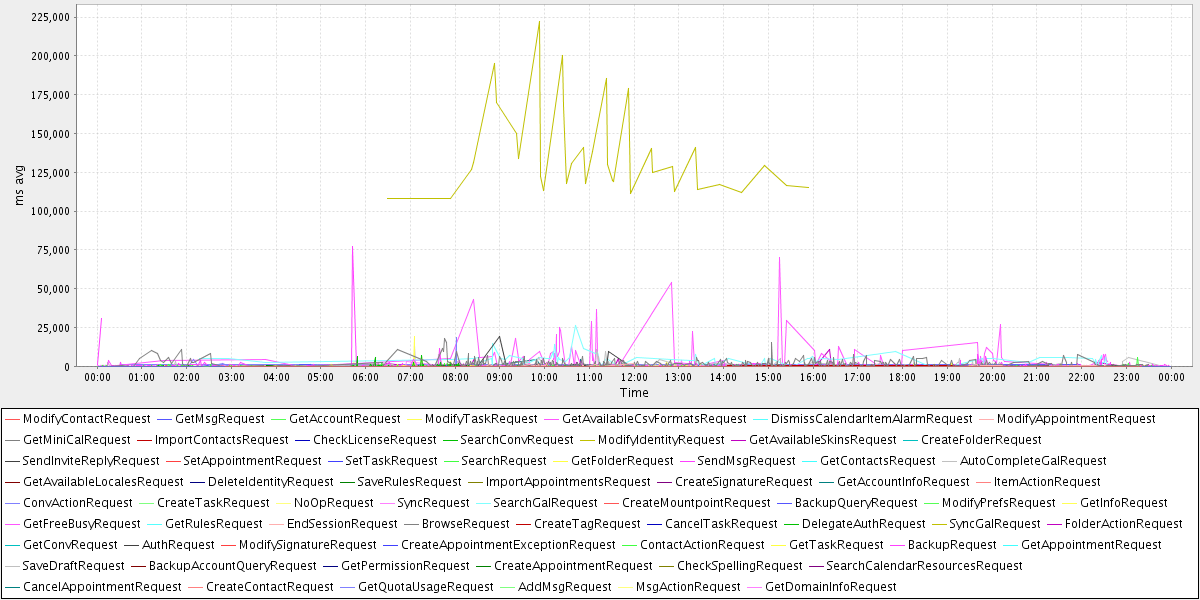Click the "Time" x-axis title
Screen dimensions: 1200x600
pyautogui.click(x=634, y=393)
